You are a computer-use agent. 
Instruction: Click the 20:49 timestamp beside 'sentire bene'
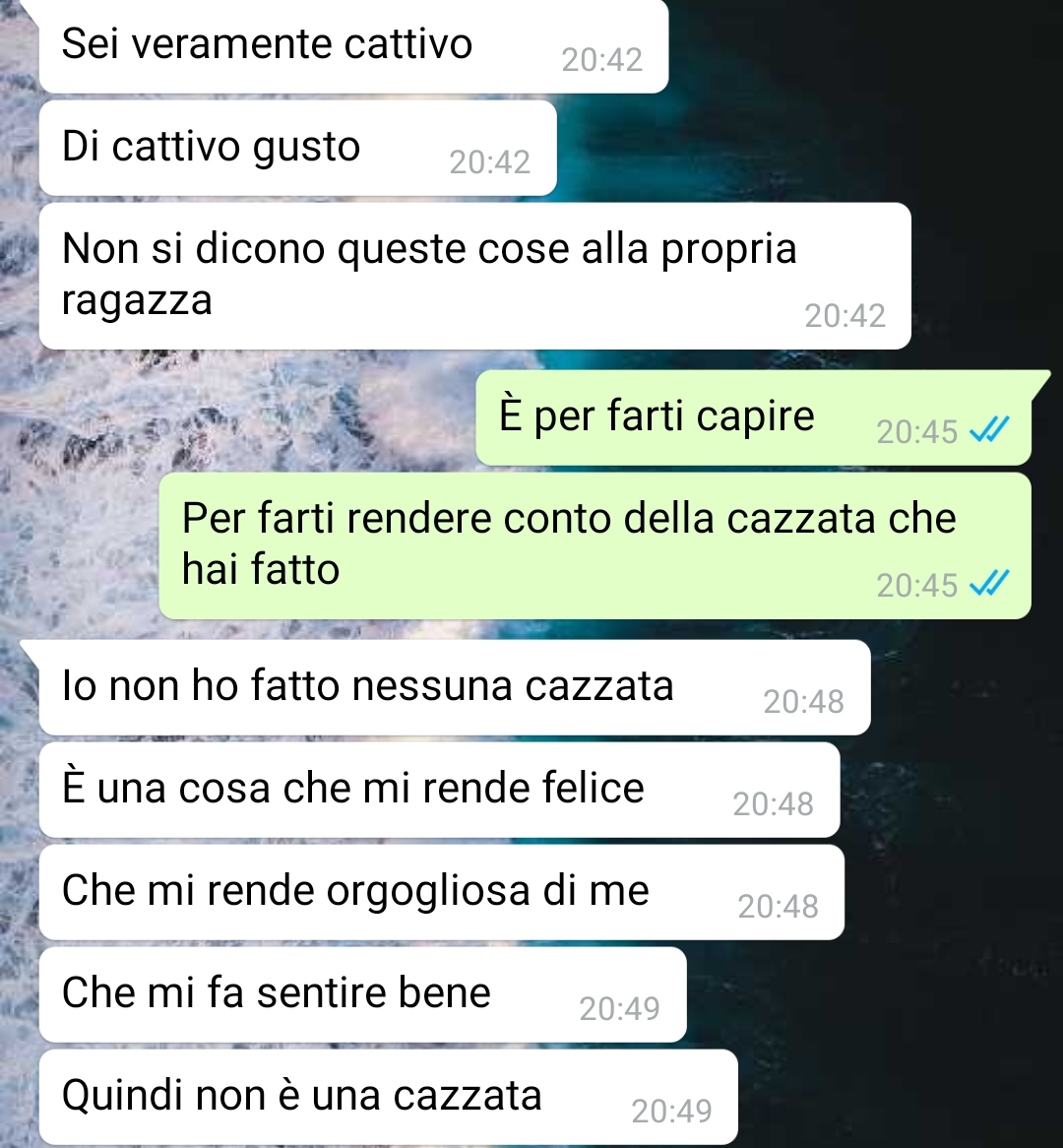click(619, 1009)
